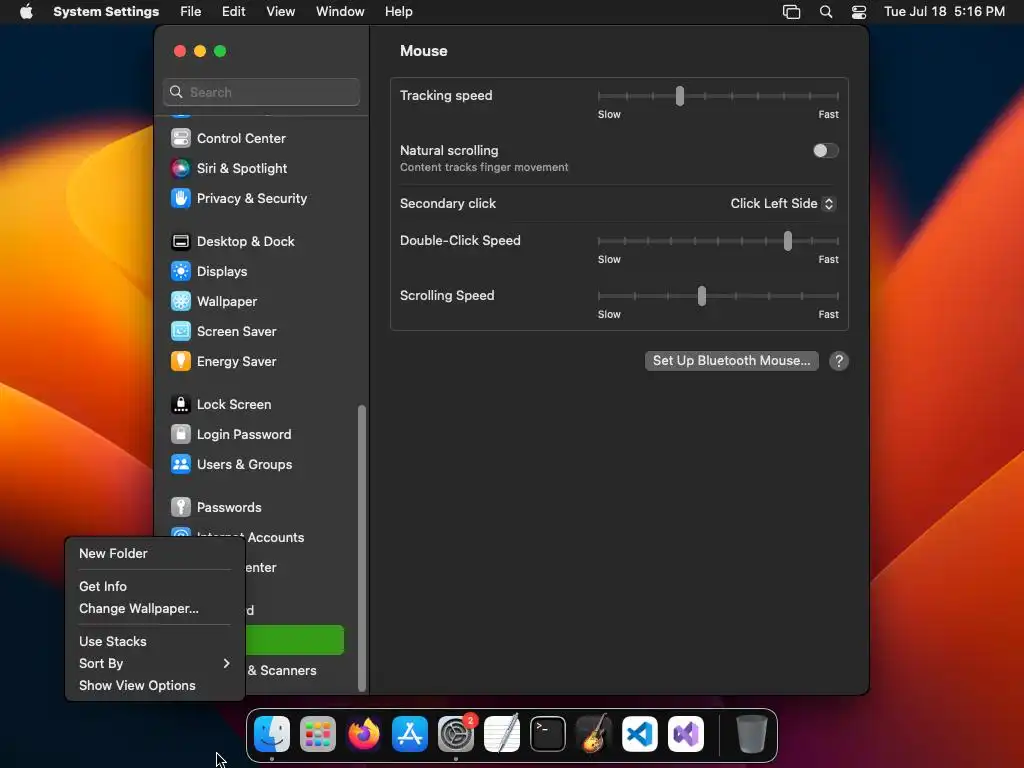The image size is (1024, 768).
Task: Click the Stage Manager menu bar icon
Action: [x=792, y=12]
